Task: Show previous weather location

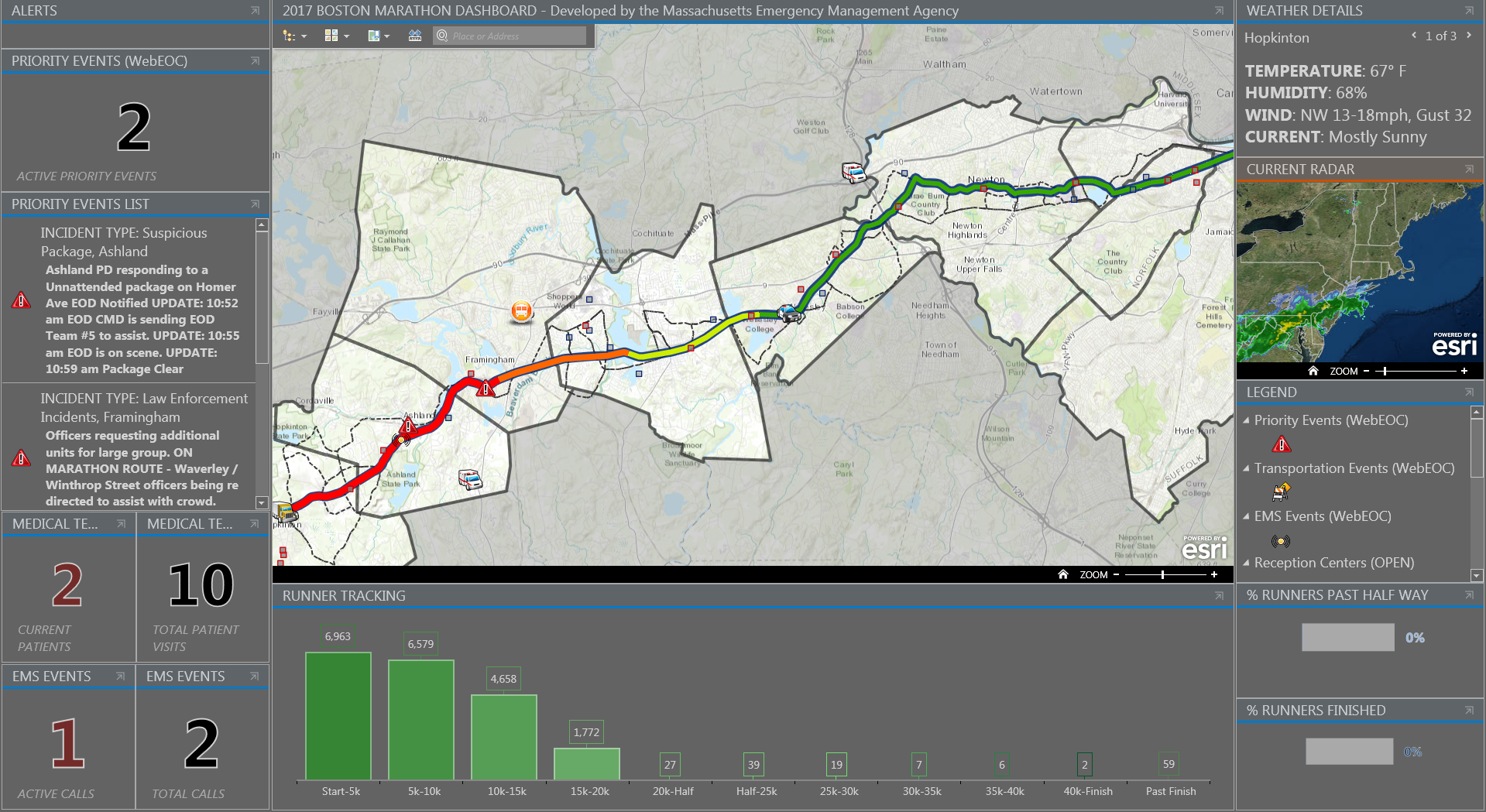Action: pyautogui.click(x=1414, y=36)
